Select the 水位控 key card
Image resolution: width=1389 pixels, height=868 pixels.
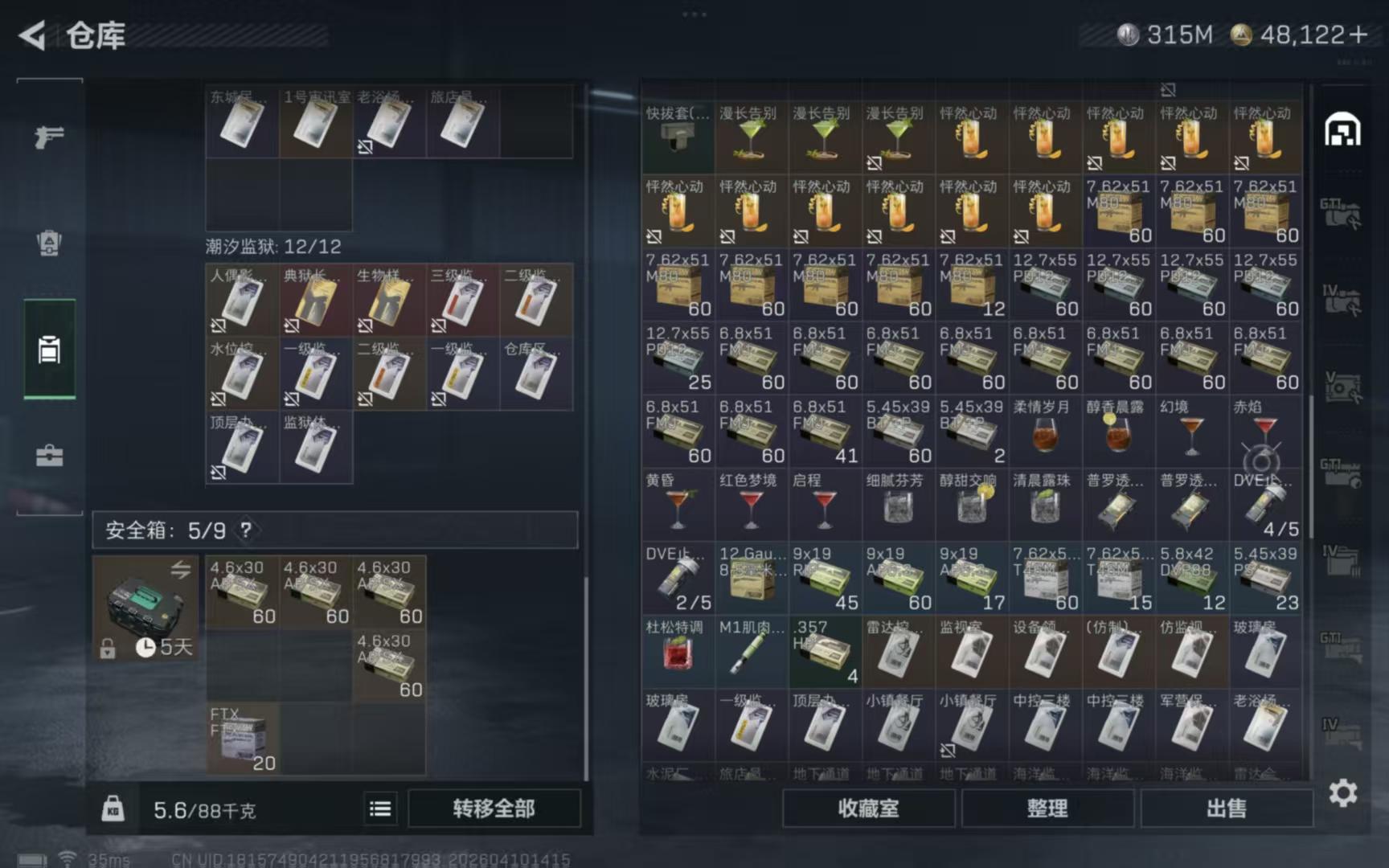tap(243, 374)
